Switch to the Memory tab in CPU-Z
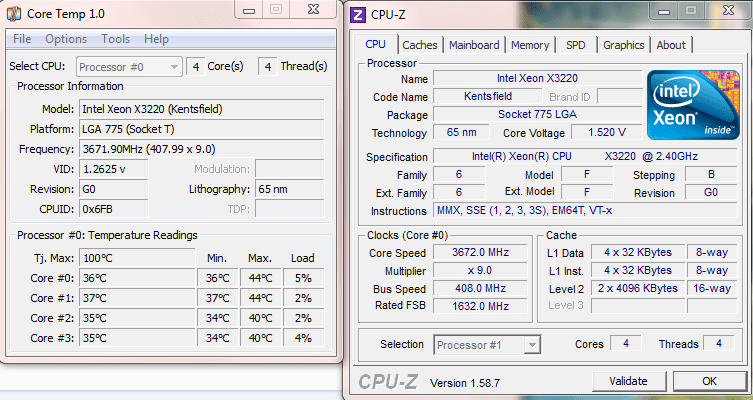 pyautogui.click(x=530, y=45)
